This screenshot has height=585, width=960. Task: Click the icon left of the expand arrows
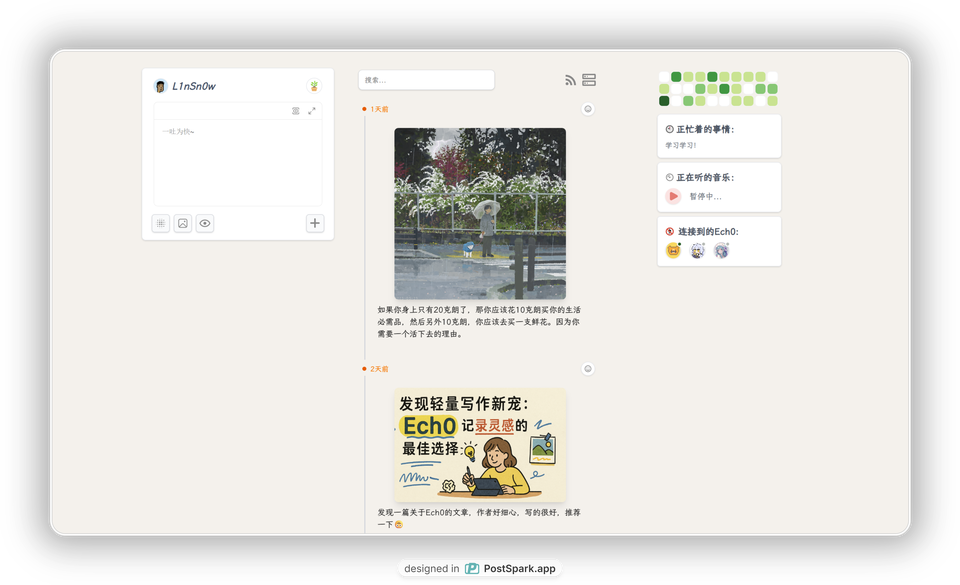pyautogui.click(x=296, y=111)
